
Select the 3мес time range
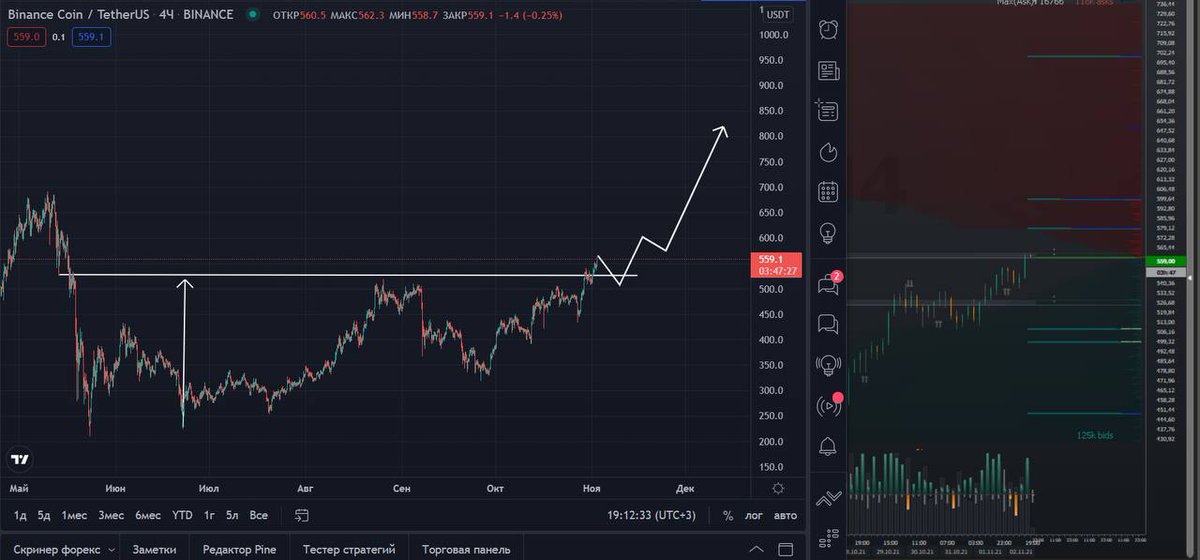111,515
